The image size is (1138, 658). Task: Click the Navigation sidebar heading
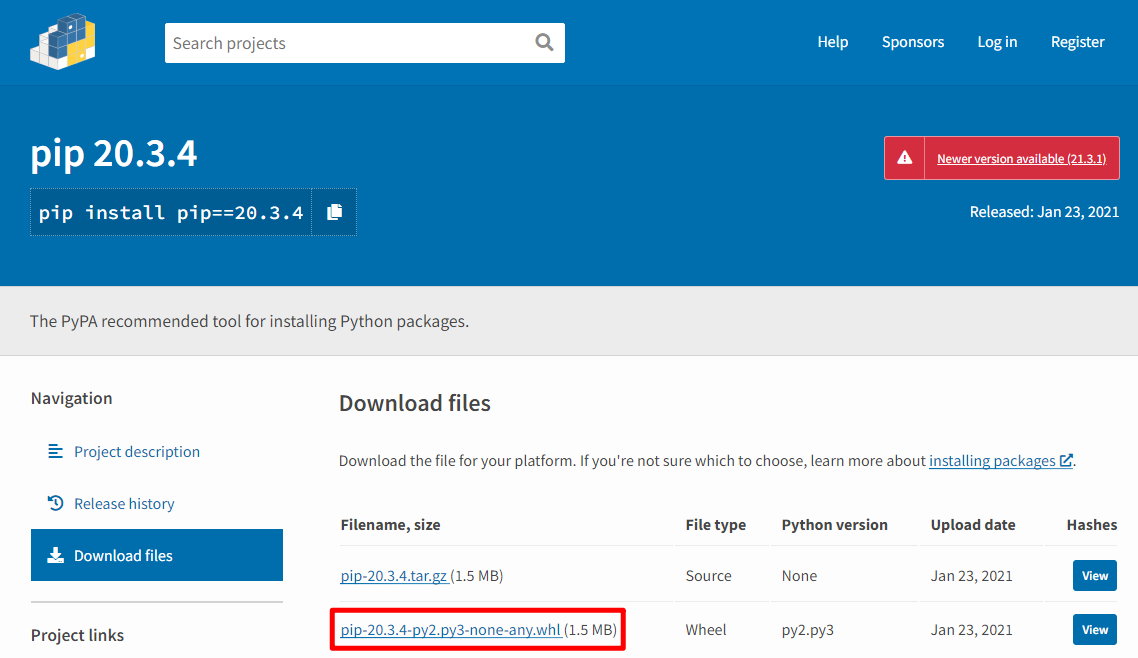click(72, 398)
